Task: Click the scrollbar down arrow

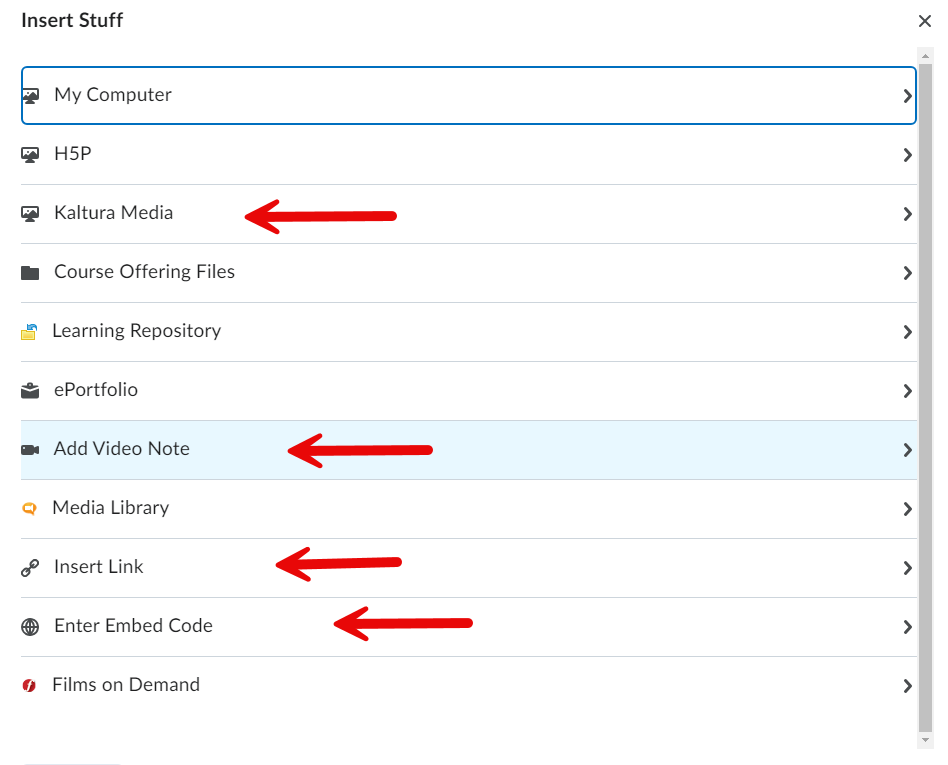Action: tap(926, 739)
